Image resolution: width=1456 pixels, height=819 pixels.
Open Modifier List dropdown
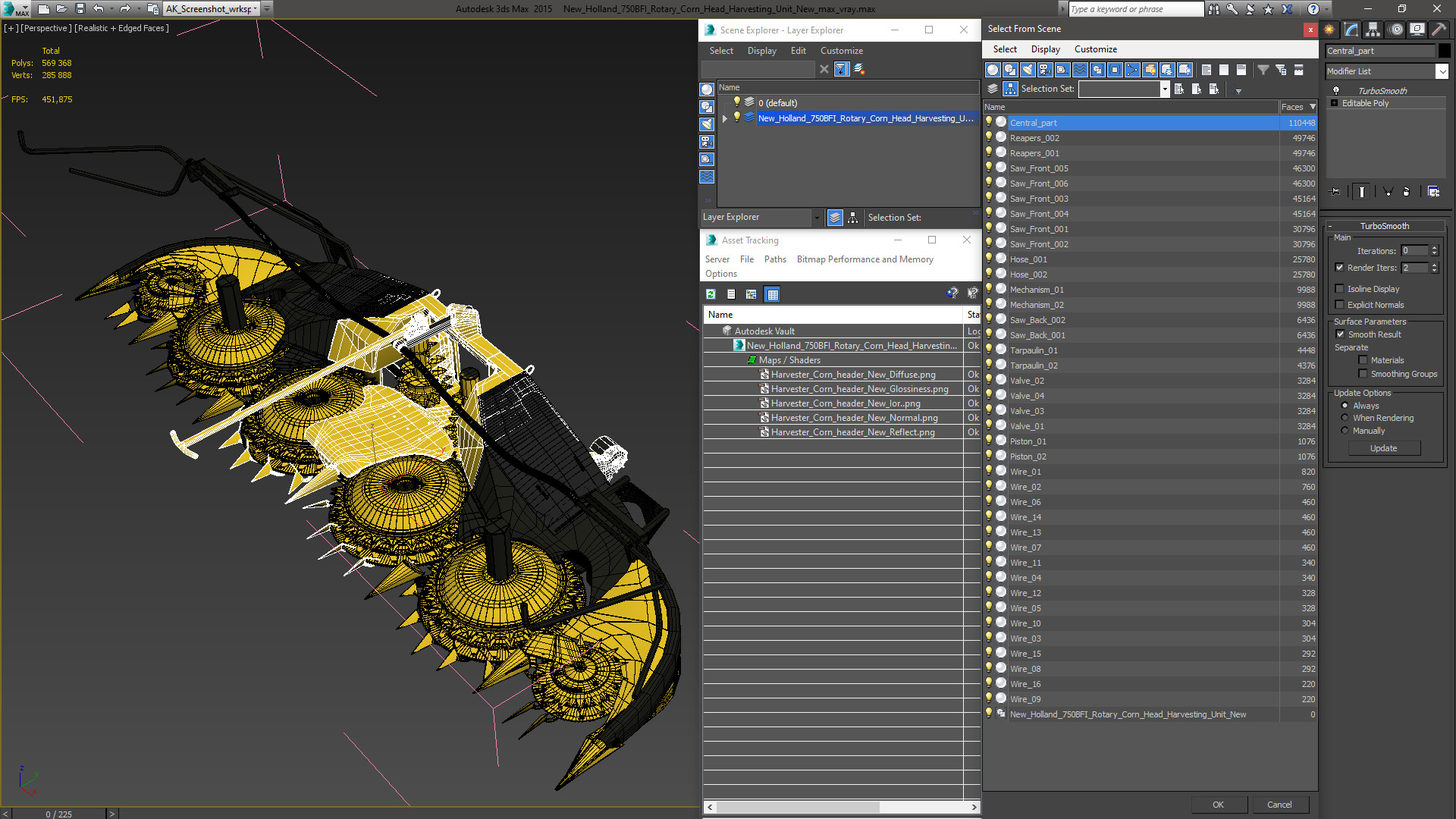point(1442,71)
